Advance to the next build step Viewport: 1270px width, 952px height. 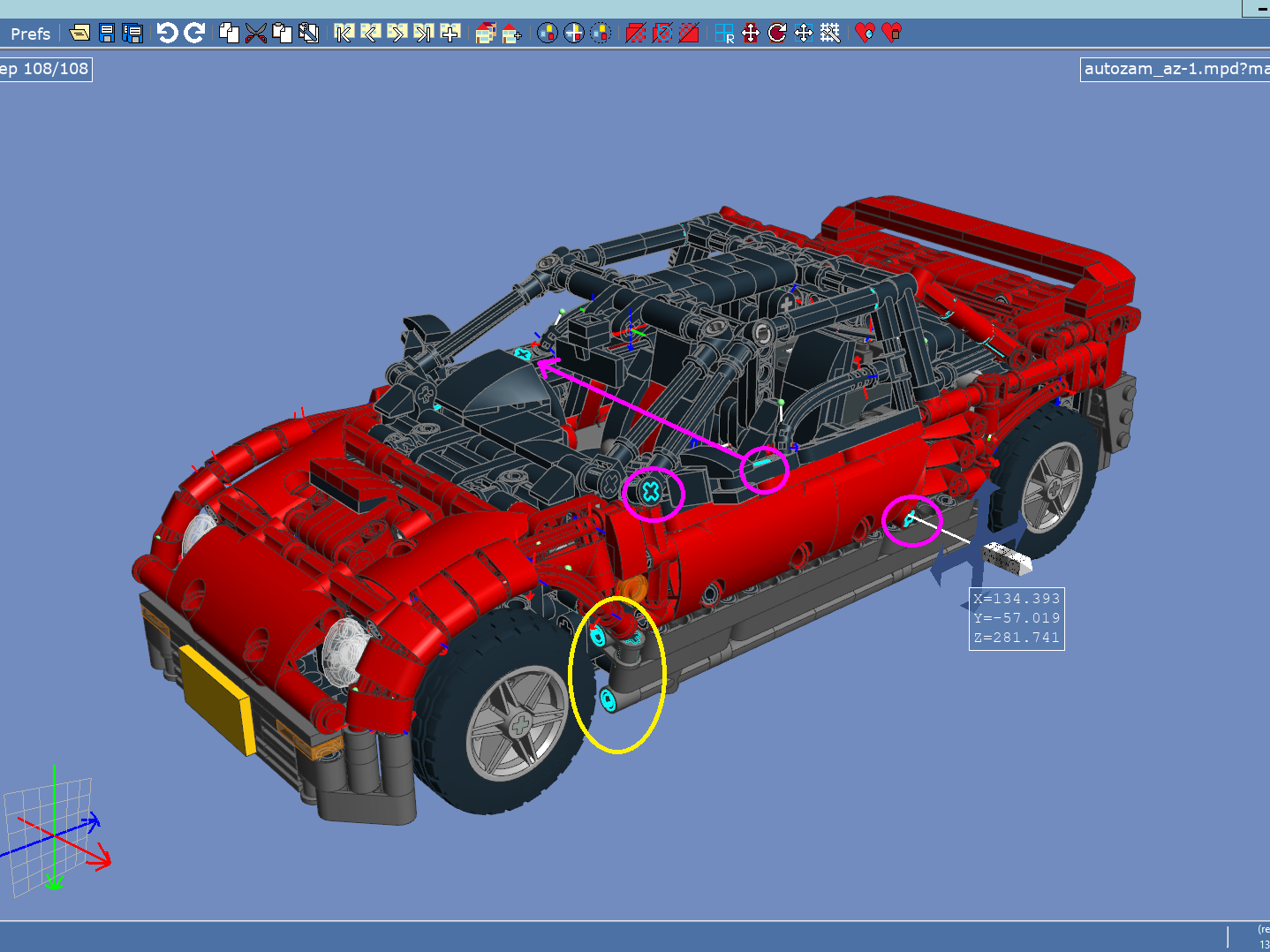397,33
